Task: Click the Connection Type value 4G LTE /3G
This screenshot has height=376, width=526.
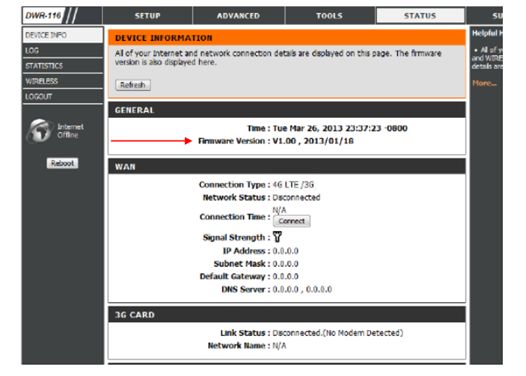Action: tap(293, 185)
